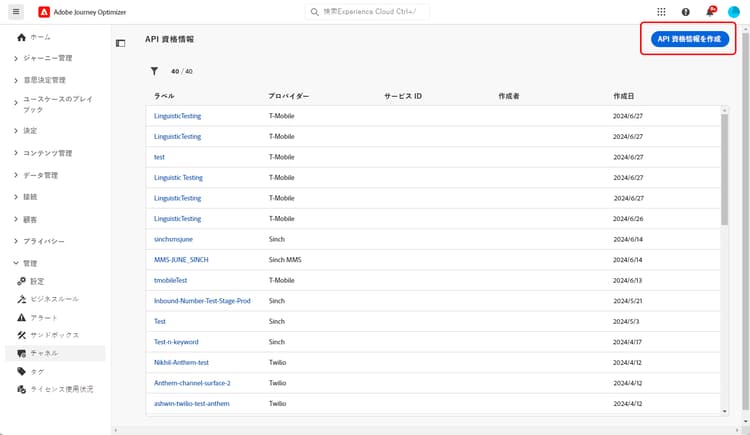Open MMS-JUNE_SINCH credential link
Image resolution: width=750 pixels, height=435 pixels.
tap(181, 260)
